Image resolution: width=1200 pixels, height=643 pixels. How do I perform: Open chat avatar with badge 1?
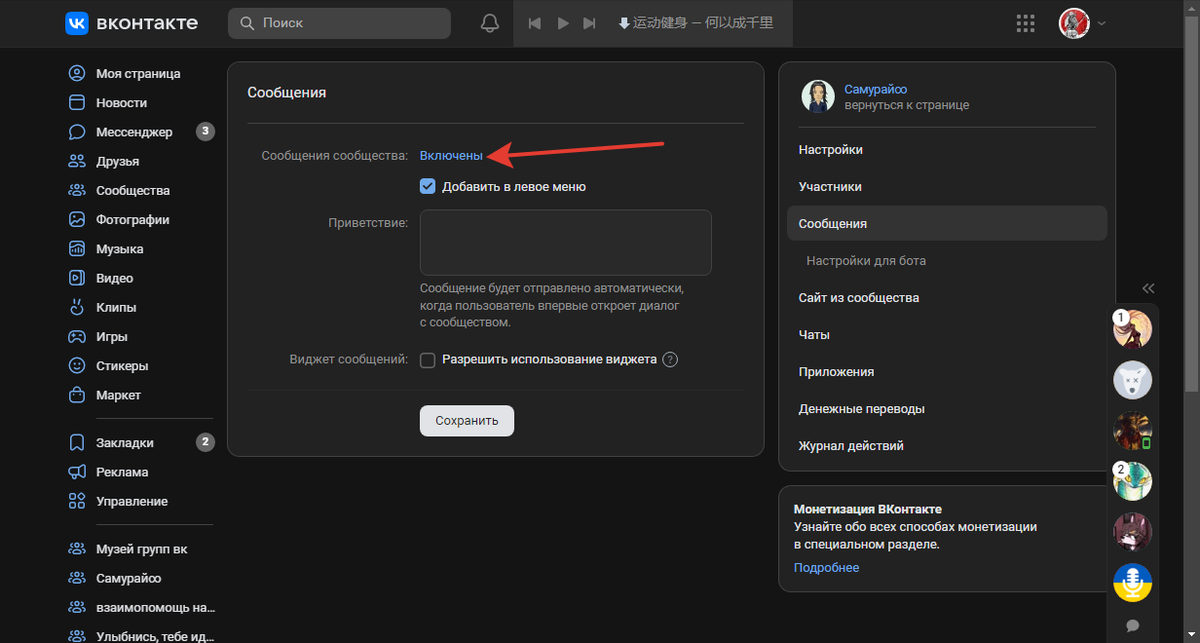pyautogui.click(x=1133, y=329)
